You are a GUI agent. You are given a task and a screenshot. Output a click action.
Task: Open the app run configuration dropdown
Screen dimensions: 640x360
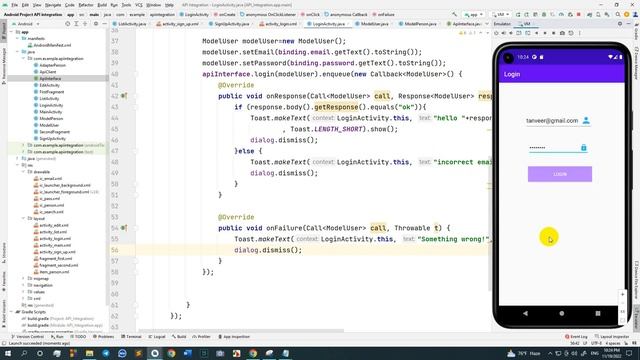[x=473, y=15]
